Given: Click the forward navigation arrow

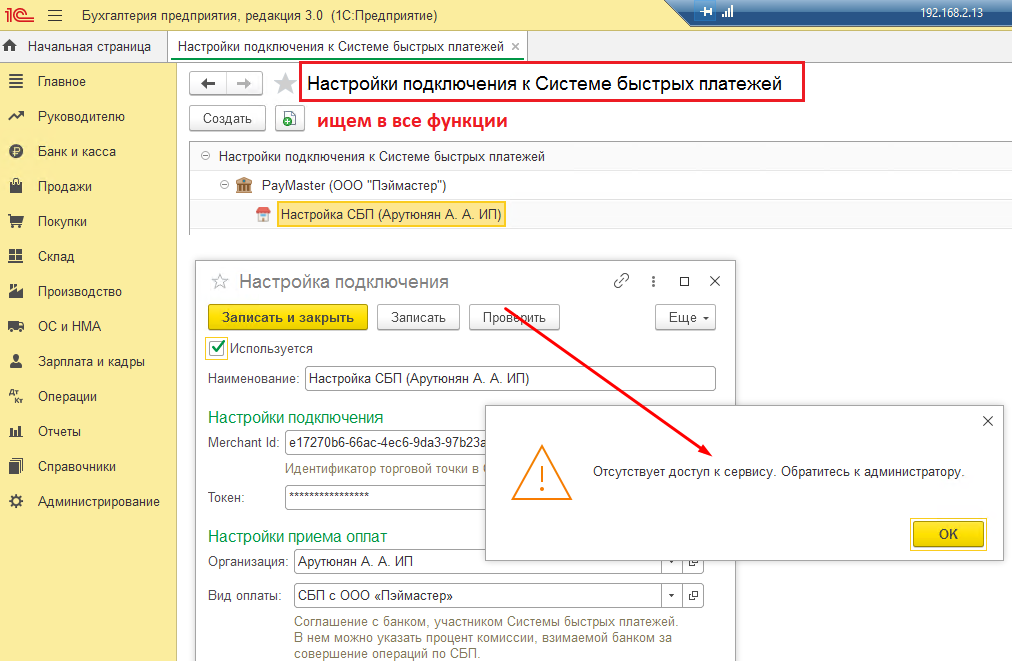Looking at the screenshot, I should [x=244, y=83].
